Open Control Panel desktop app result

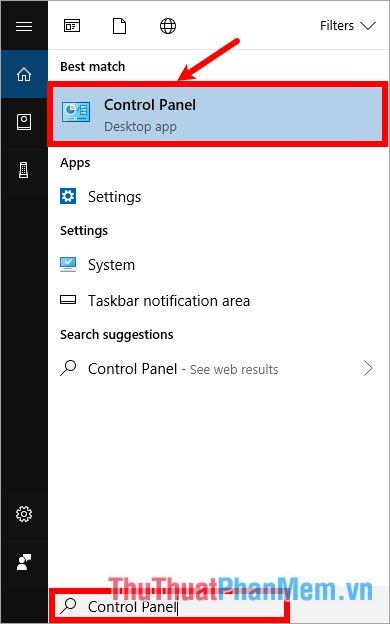tap(218, 114)
